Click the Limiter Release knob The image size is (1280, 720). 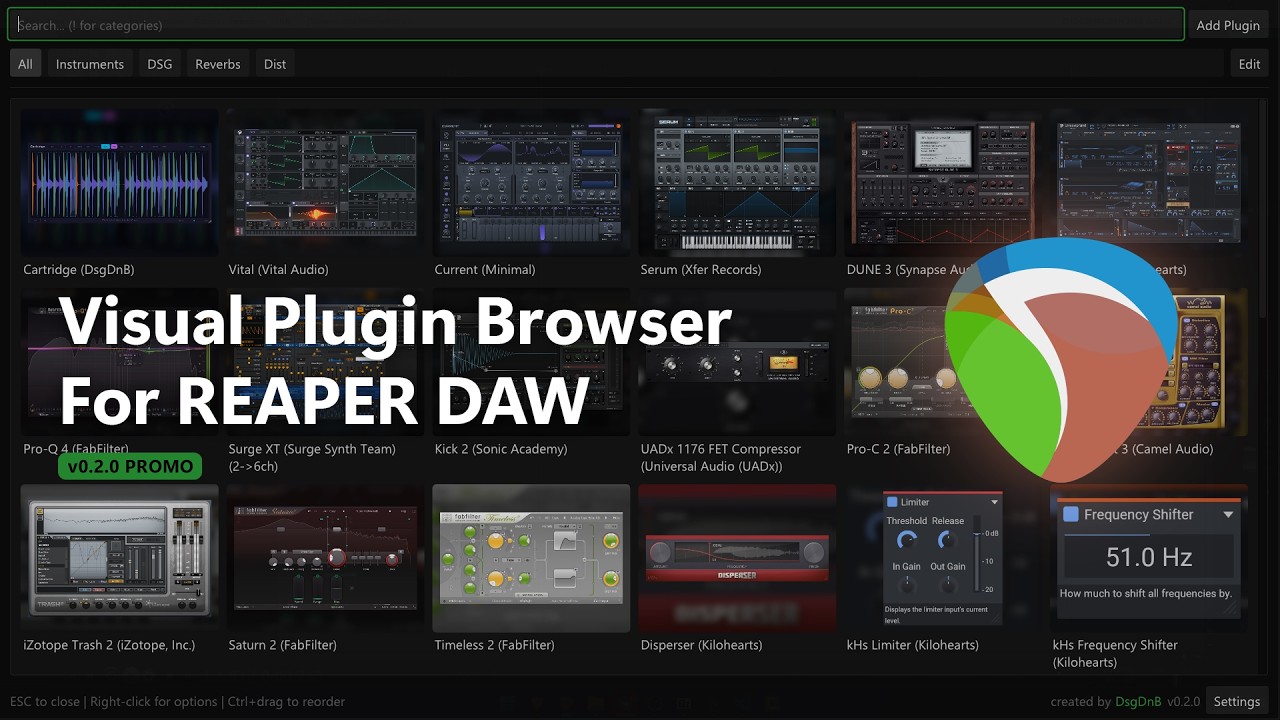point(946,540)
